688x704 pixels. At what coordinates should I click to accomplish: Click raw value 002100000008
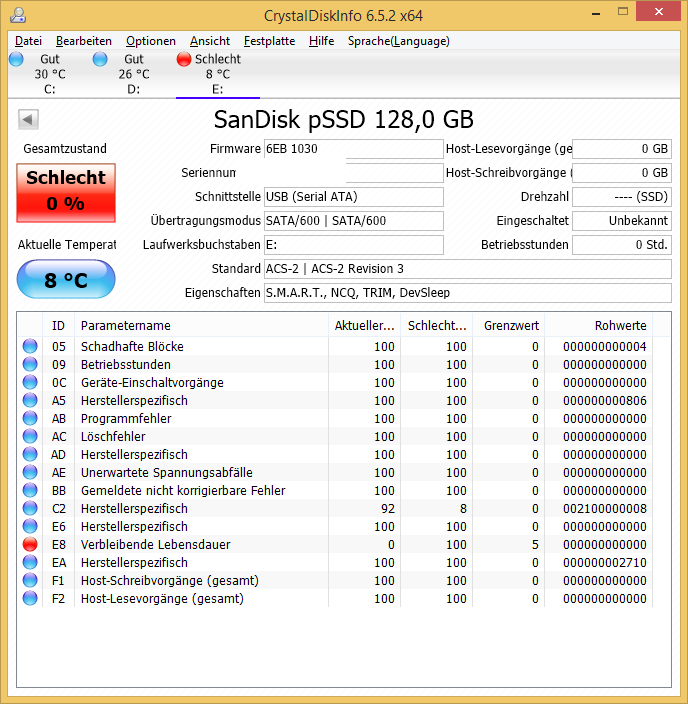click(x=604, y=508)
